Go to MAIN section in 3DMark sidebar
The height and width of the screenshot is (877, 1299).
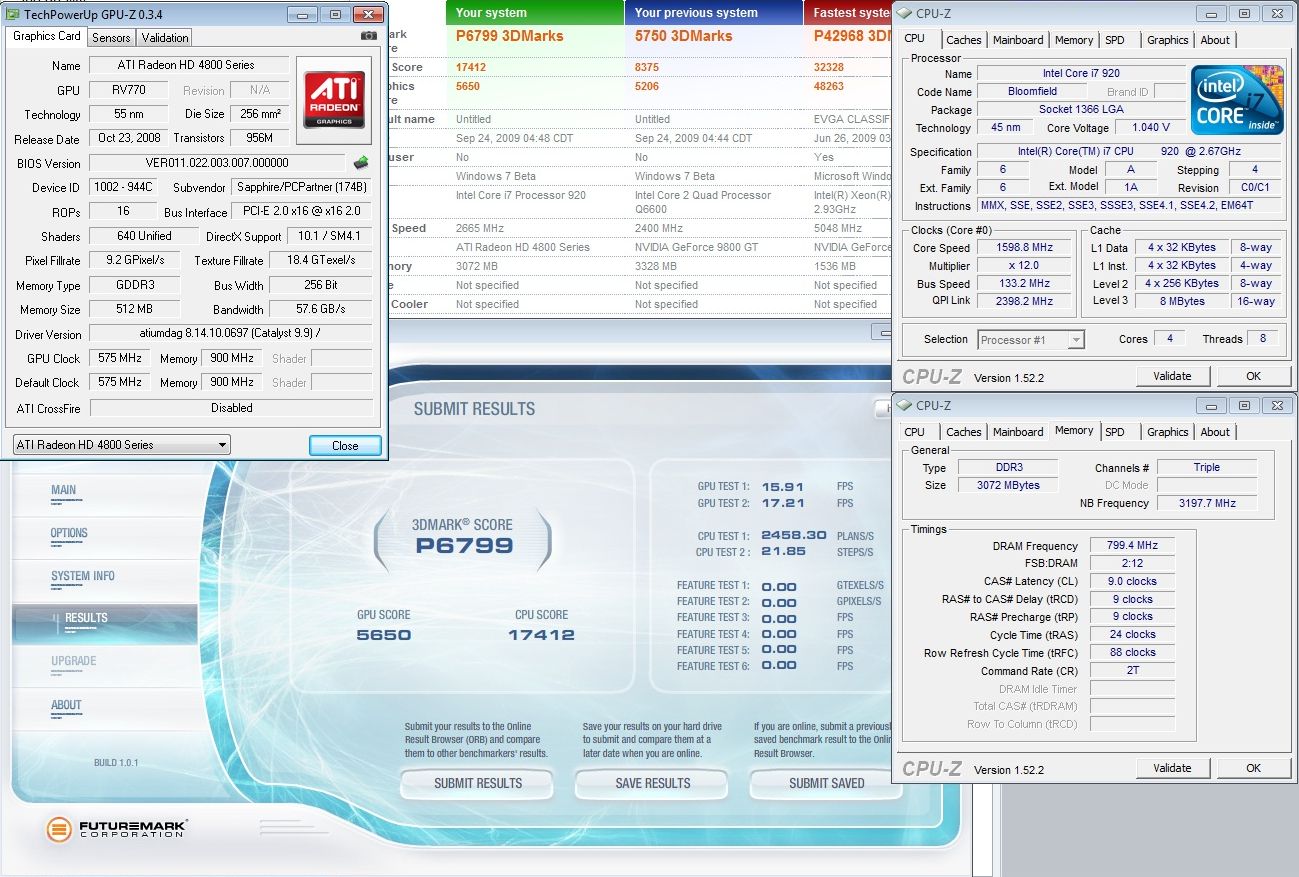coord(64,492)
